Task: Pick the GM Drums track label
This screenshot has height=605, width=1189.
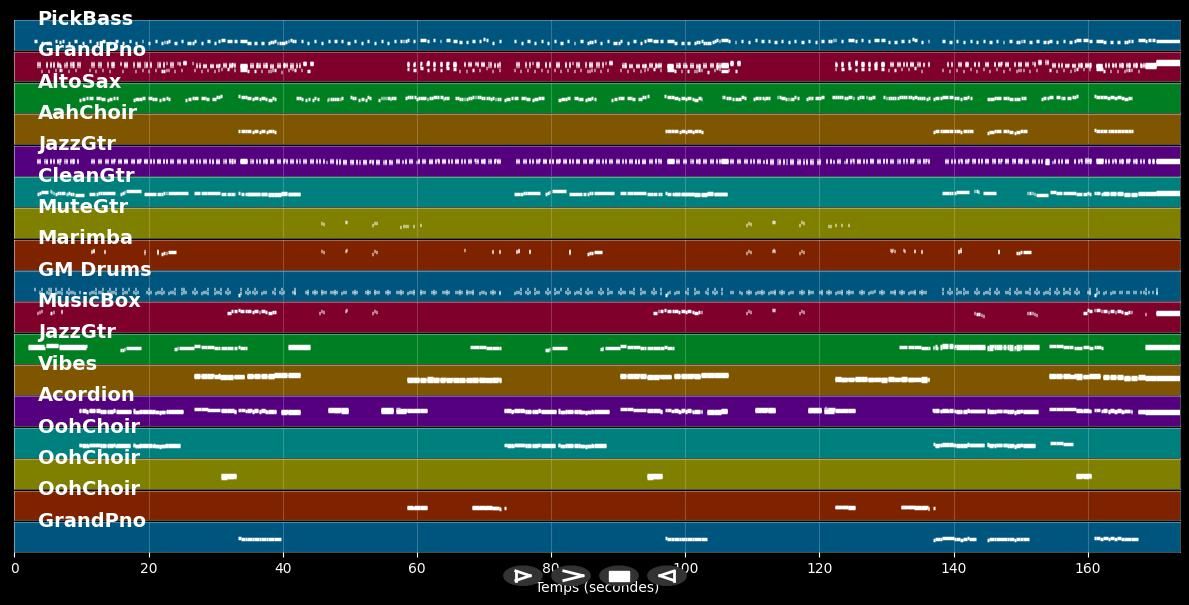Action: click(x=95, y=270)
